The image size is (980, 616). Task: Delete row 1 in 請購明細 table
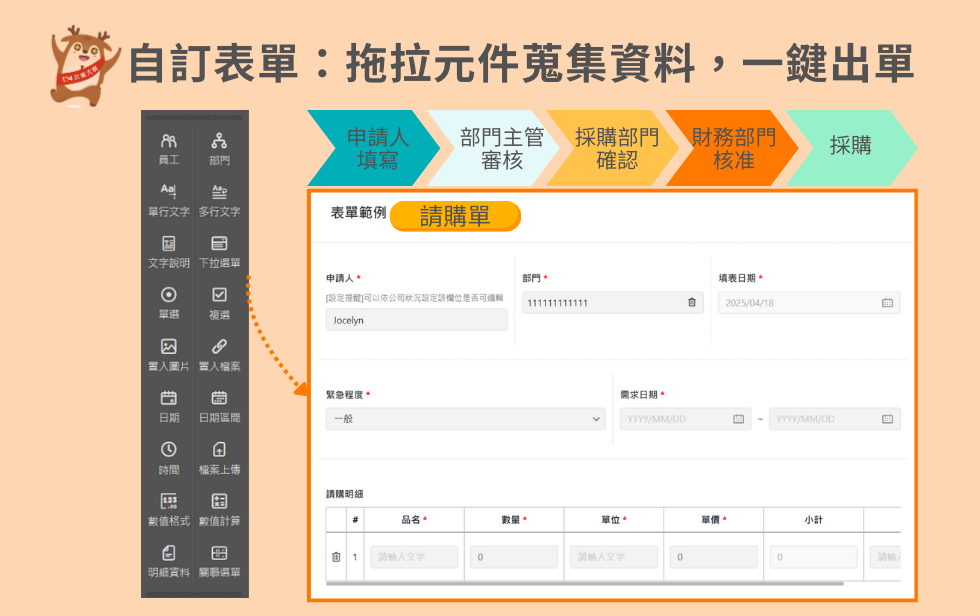click(x=336, y=557)
